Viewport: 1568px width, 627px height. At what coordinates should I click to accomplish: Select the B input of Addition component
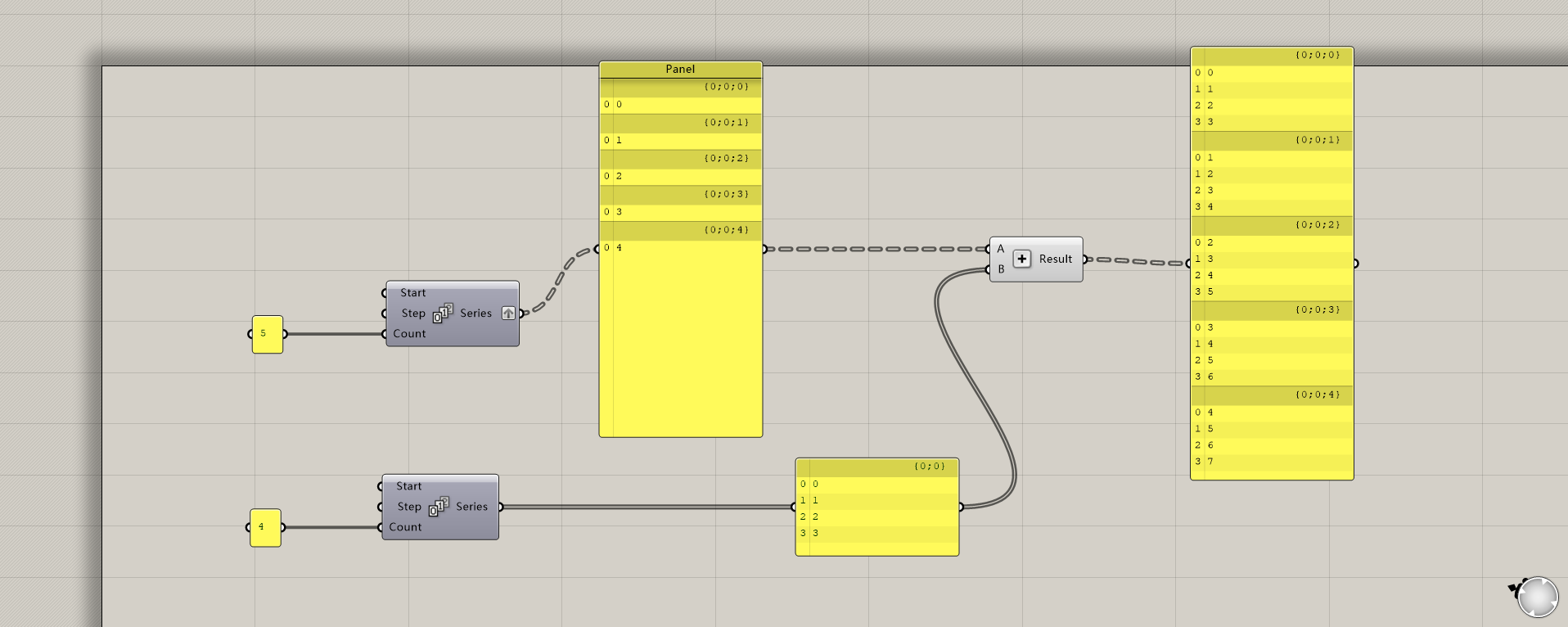pos(1000,269)
